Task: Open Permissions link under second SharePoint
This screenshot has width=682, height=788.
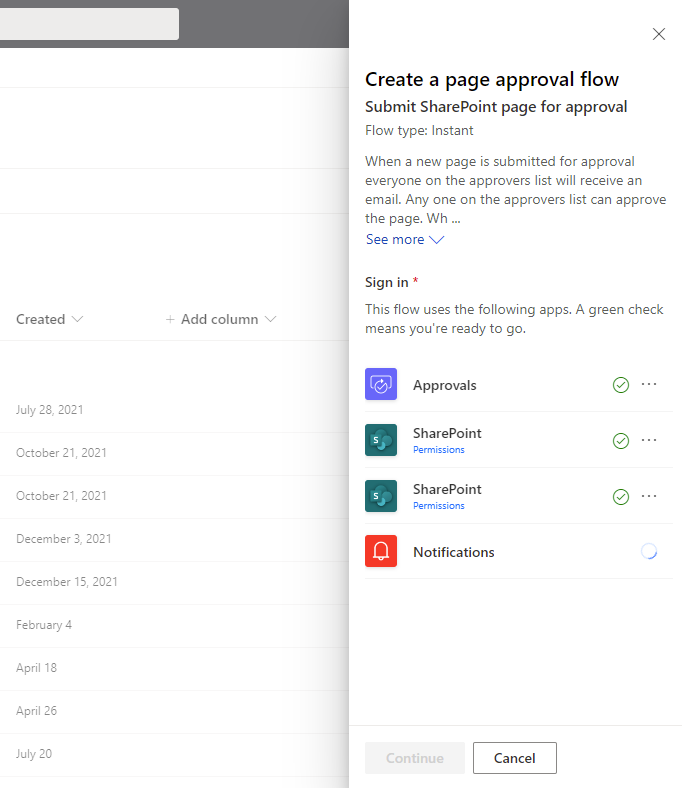Action: pyautogui.click(x=438, y=506)
